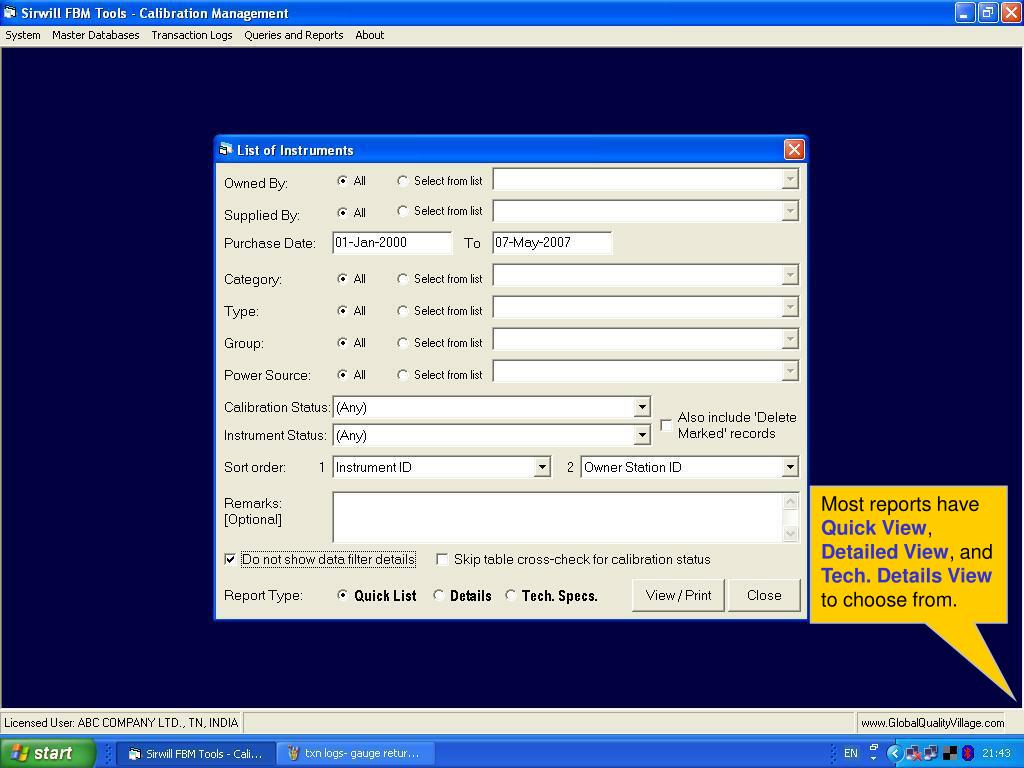Open the Instrument ID sort order dropdown
Screen dimensions: 1024x768
pyautogui.click(x=541, y=467)
